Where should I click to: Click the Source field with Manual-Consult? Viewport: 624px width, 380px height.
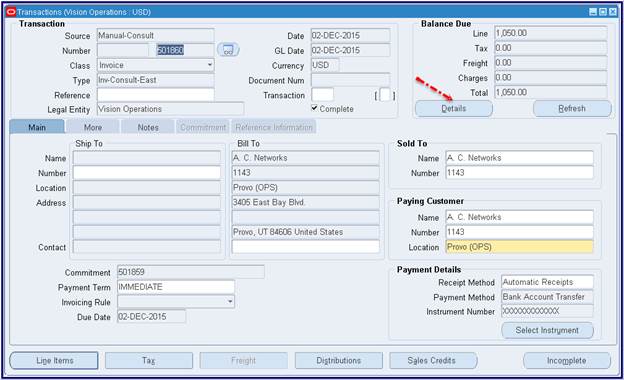[156, 35]
